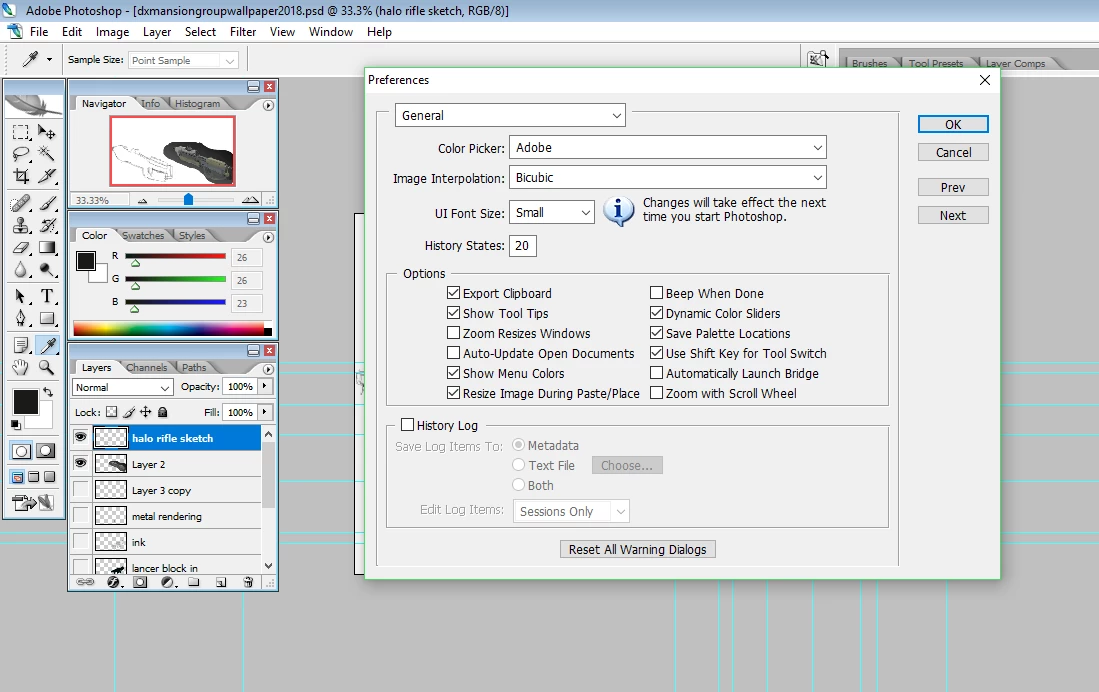Switch to Quick Mask mode
This screenshot has height=692, width=1099.
click(46, 451)
